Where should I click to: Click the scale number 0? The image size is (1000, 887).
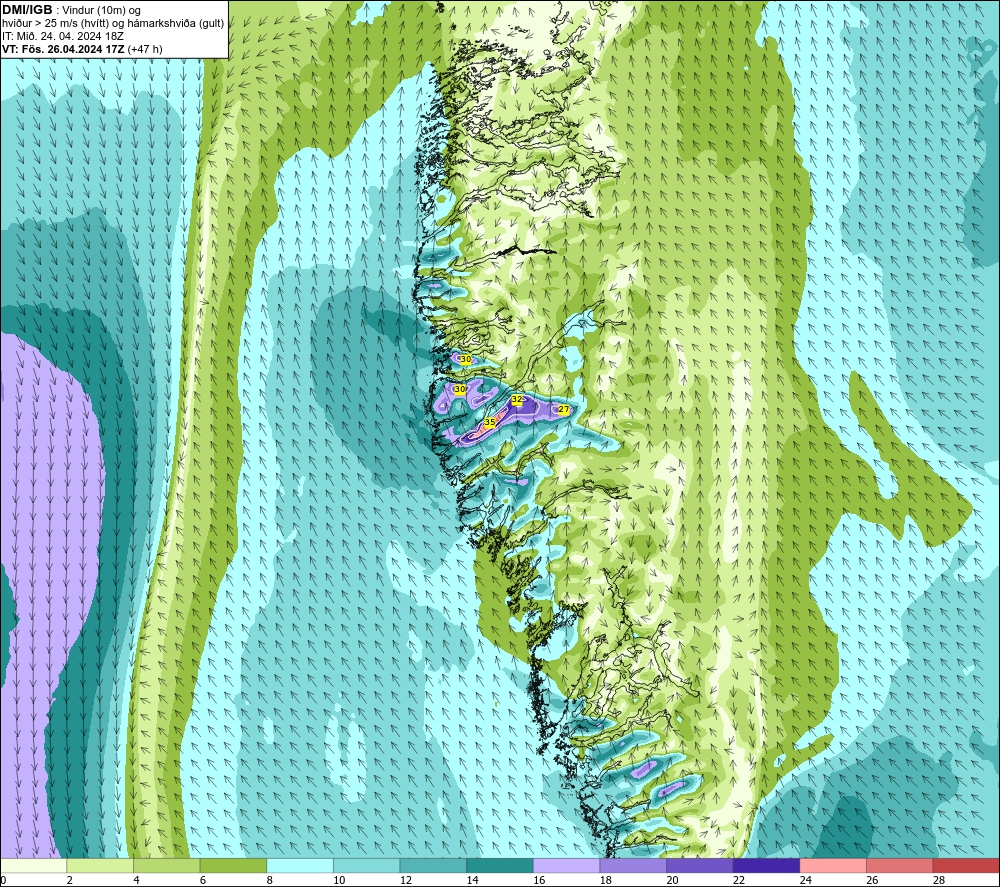(3, 880)
